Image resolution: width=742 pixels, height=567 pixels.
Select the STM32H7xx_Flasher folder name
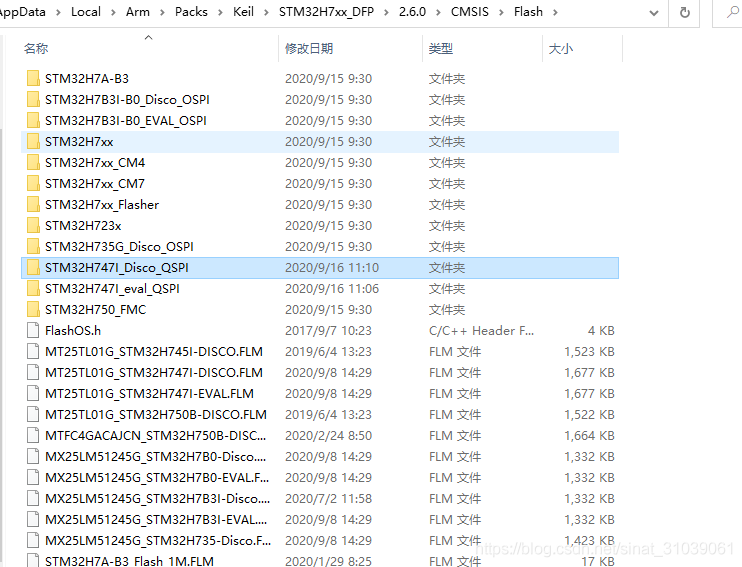102,204
